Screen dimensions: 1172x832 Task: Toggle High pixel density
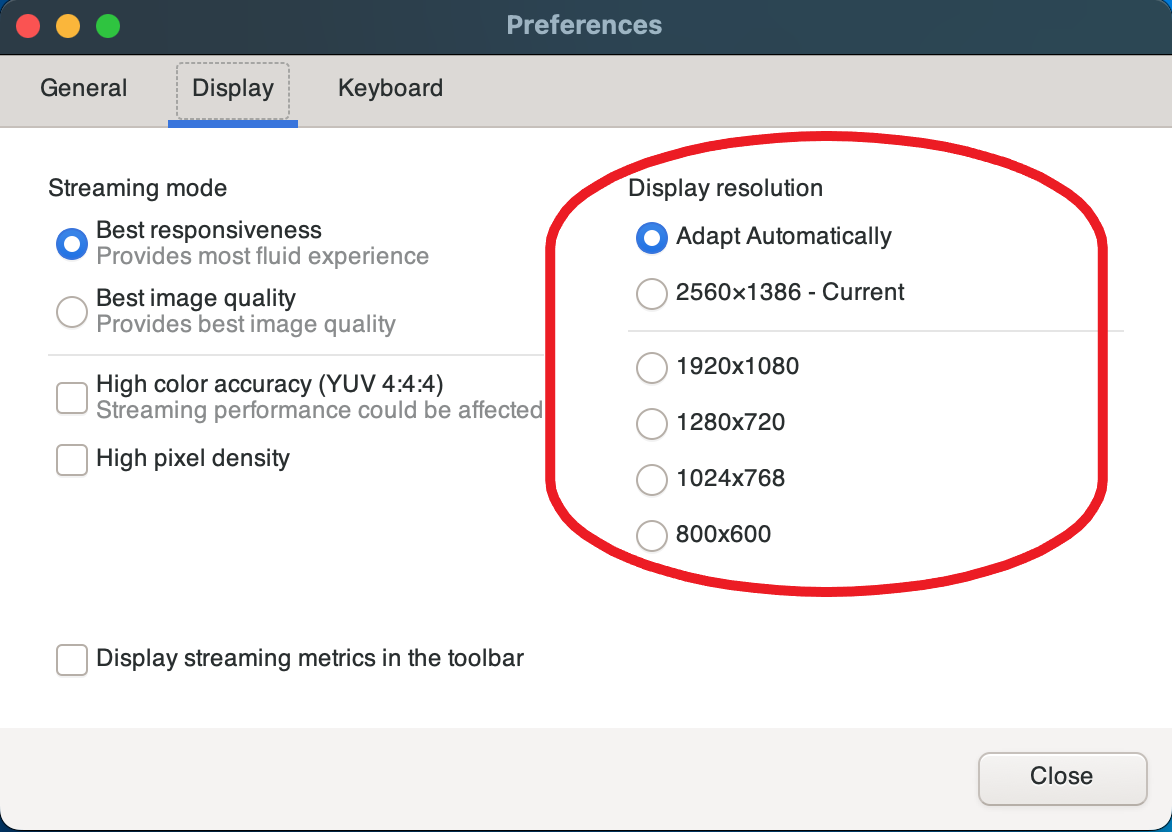(71, 459)
